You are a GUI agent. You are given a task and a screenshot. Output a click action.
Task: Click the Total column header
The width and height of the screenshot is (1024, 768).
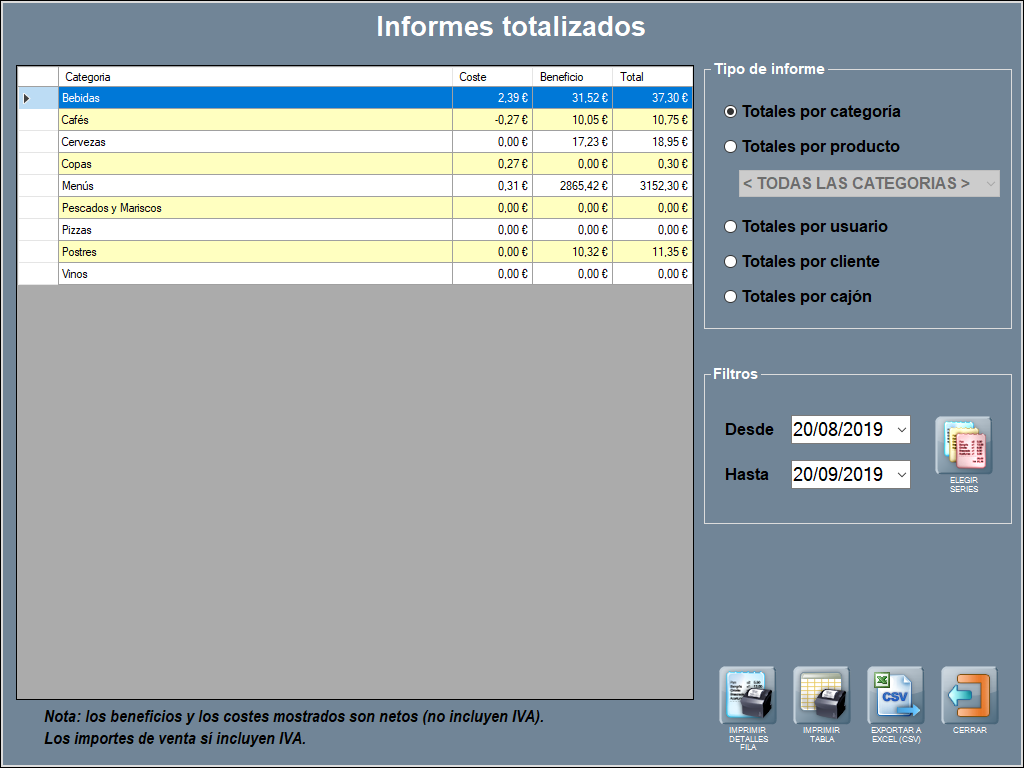(x=652, y=77)
